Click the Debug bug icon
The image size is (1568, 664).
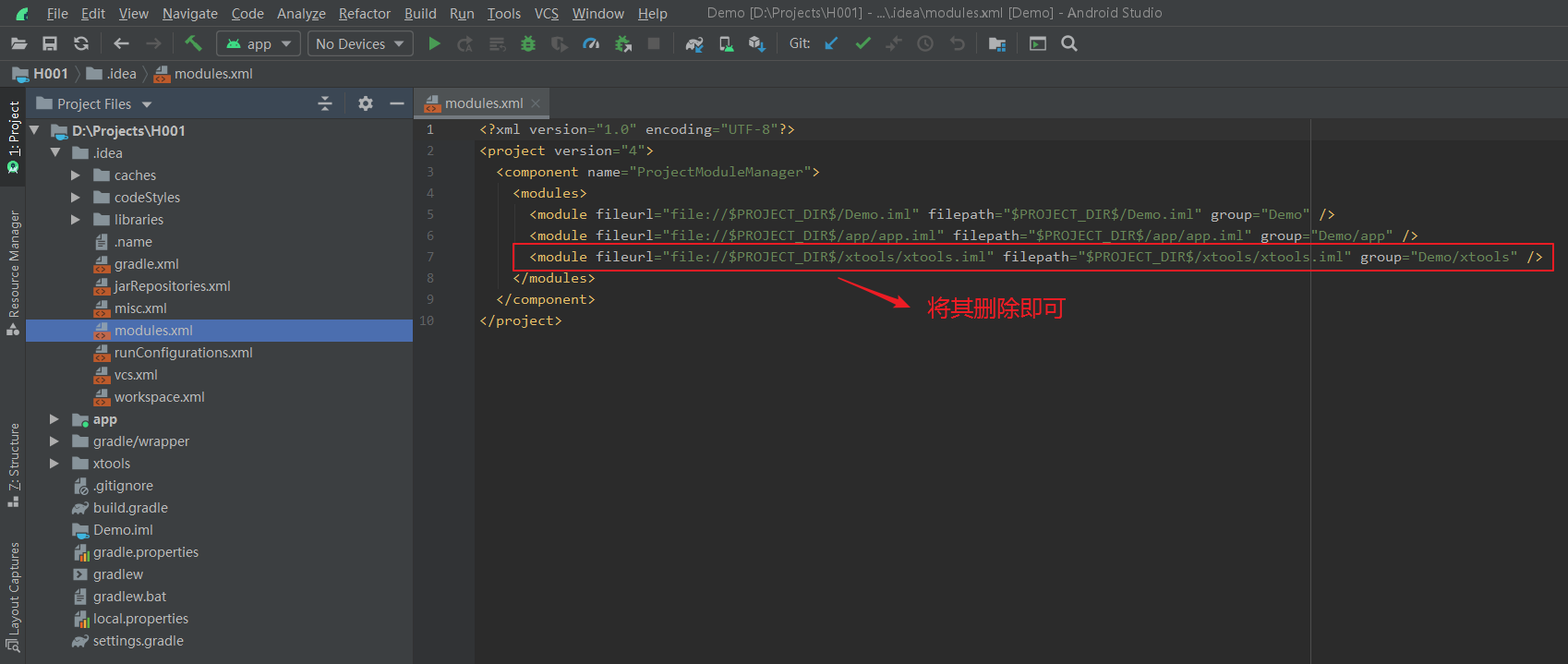pyautogui.click(x=528, y=43)
